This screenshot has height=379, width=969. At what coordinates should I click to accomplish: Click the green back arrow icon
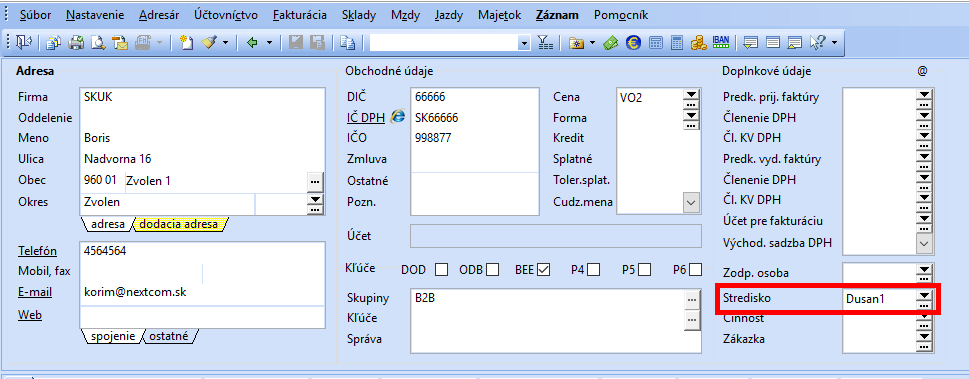pyautogui.click(x=252, y=43)
